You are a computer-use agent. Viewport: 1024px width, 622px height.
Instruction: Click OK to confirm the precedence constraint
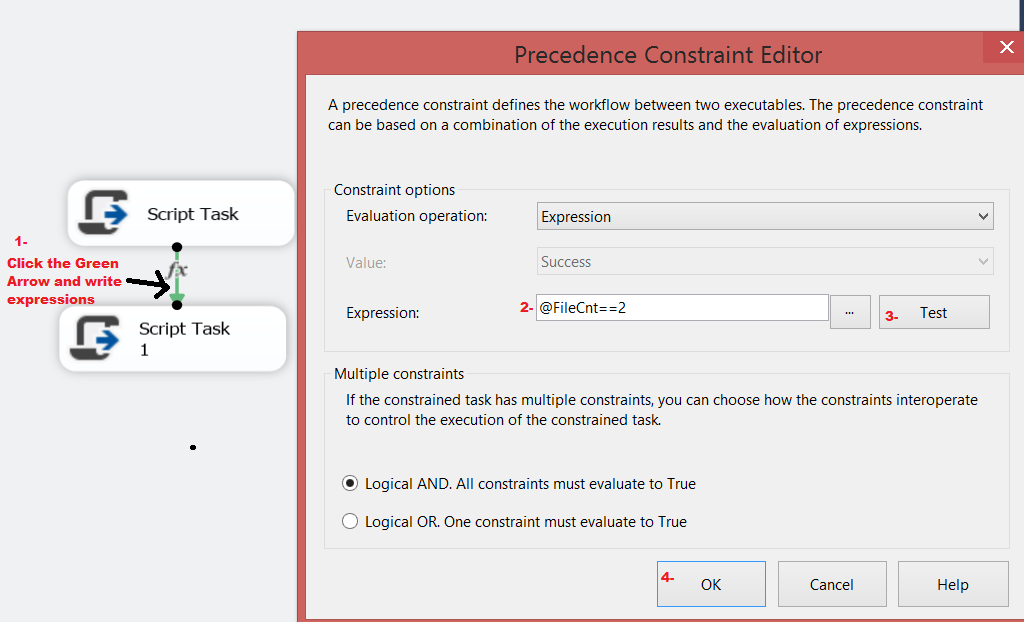[710, 584]
